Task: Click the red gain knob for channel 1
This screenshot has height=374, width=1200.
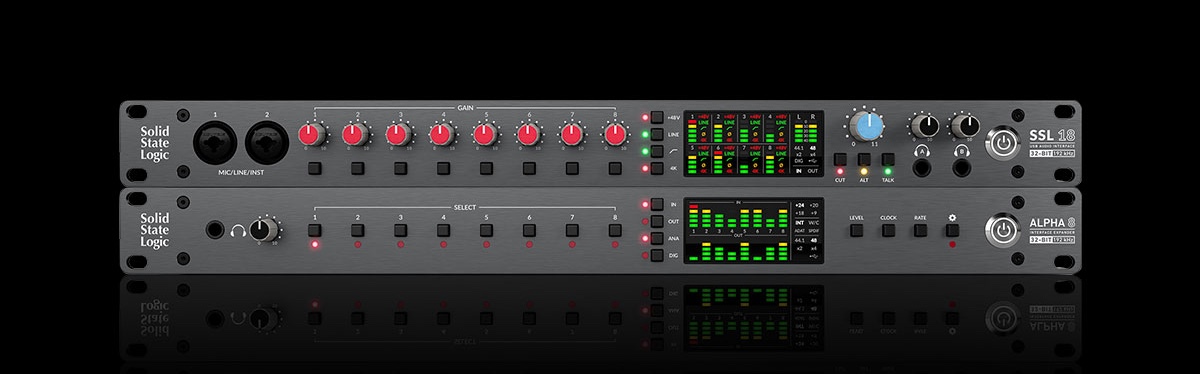Action: tap(313, 133)
